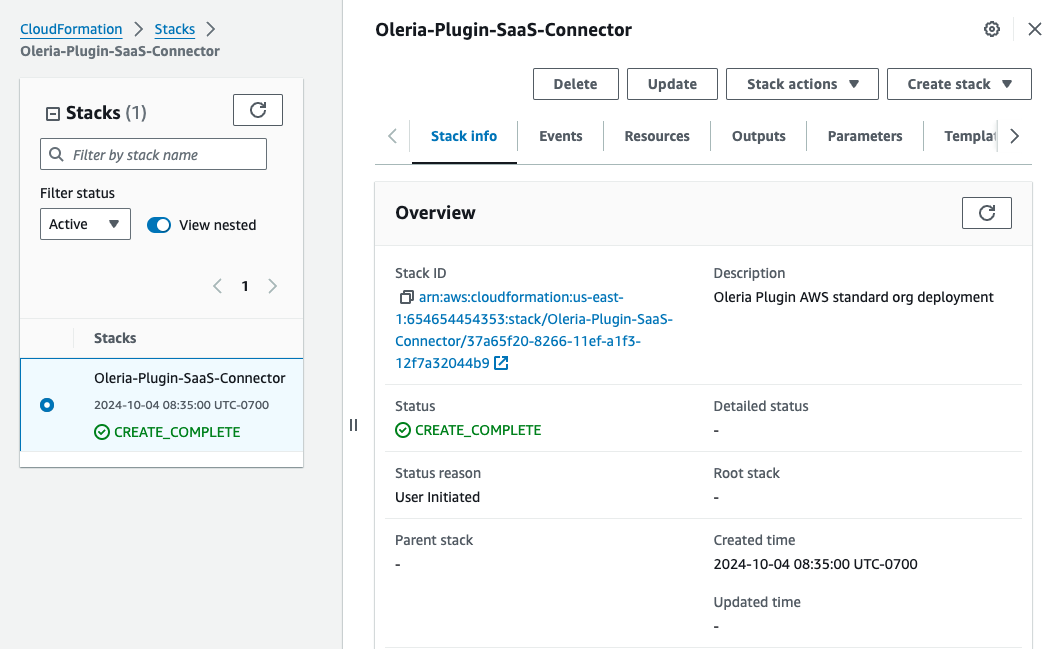Image resolution: width=1060 pixels, height=649 pixels.
Task: Close the stack details pane
Action: coord(1034,29)
